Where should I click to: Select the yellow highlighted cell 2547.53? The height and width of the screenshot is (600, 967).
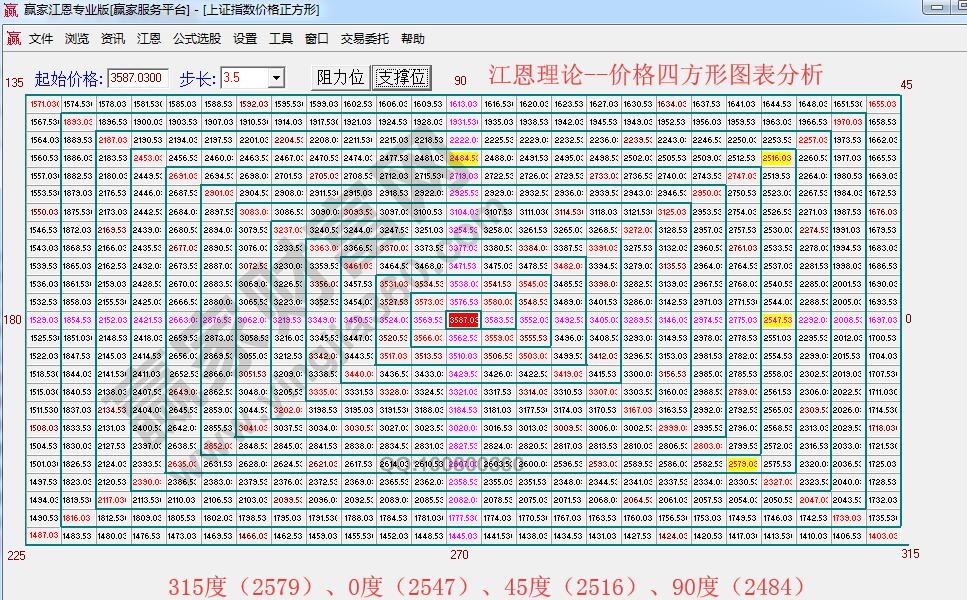(777, 319)
